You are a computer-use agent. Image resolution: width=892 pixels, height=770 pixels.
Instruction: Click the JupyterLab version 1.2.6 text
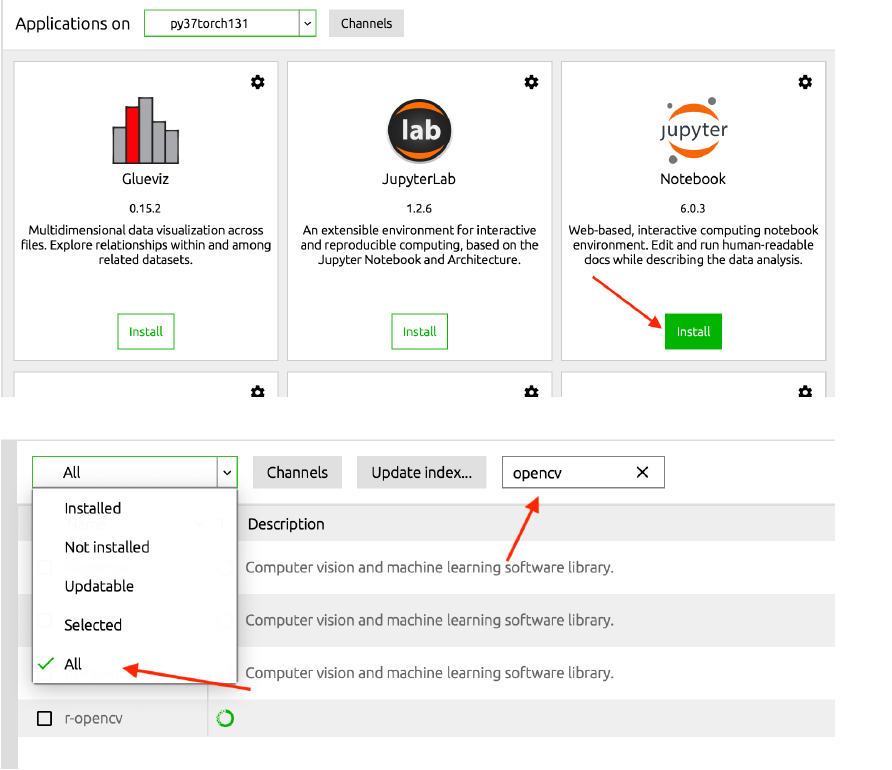coord(419,208)
